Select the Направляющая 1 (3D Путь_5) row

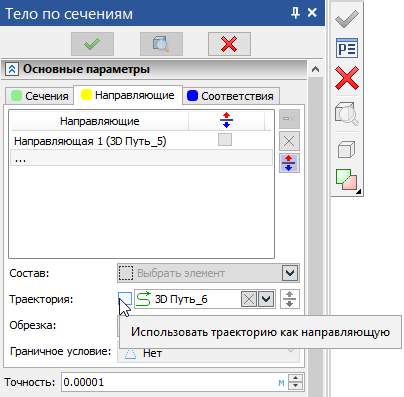pyautogui.click(x=142, y=141)
